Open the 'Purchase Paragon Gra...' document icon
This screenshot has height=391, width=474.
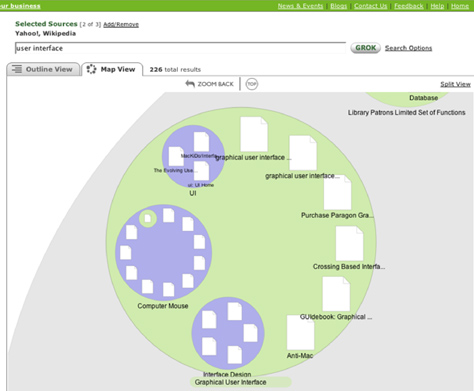tap(338, 192)
